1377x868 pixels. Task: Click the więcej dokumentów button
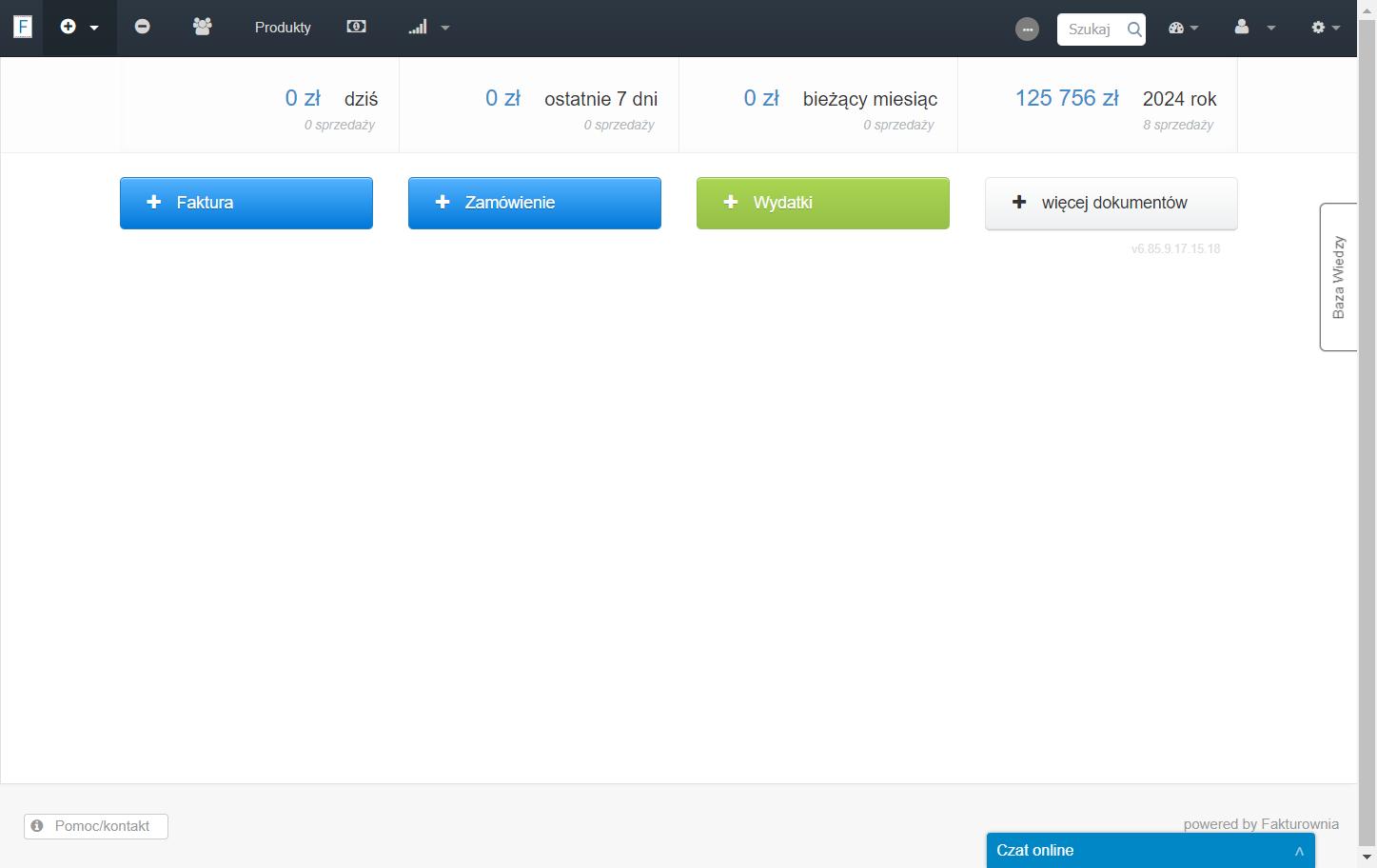pos(1111,203)
